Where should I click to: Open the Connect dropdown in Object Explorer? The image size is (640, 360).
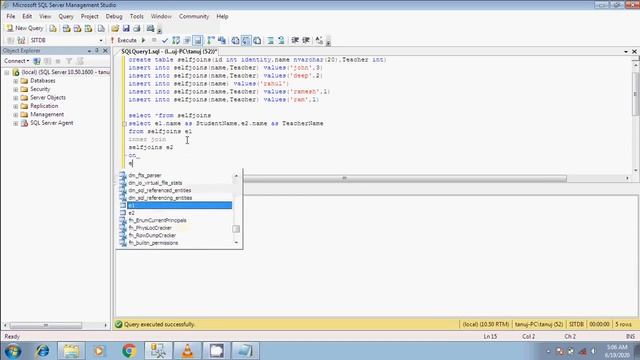[x=16, y=61]
